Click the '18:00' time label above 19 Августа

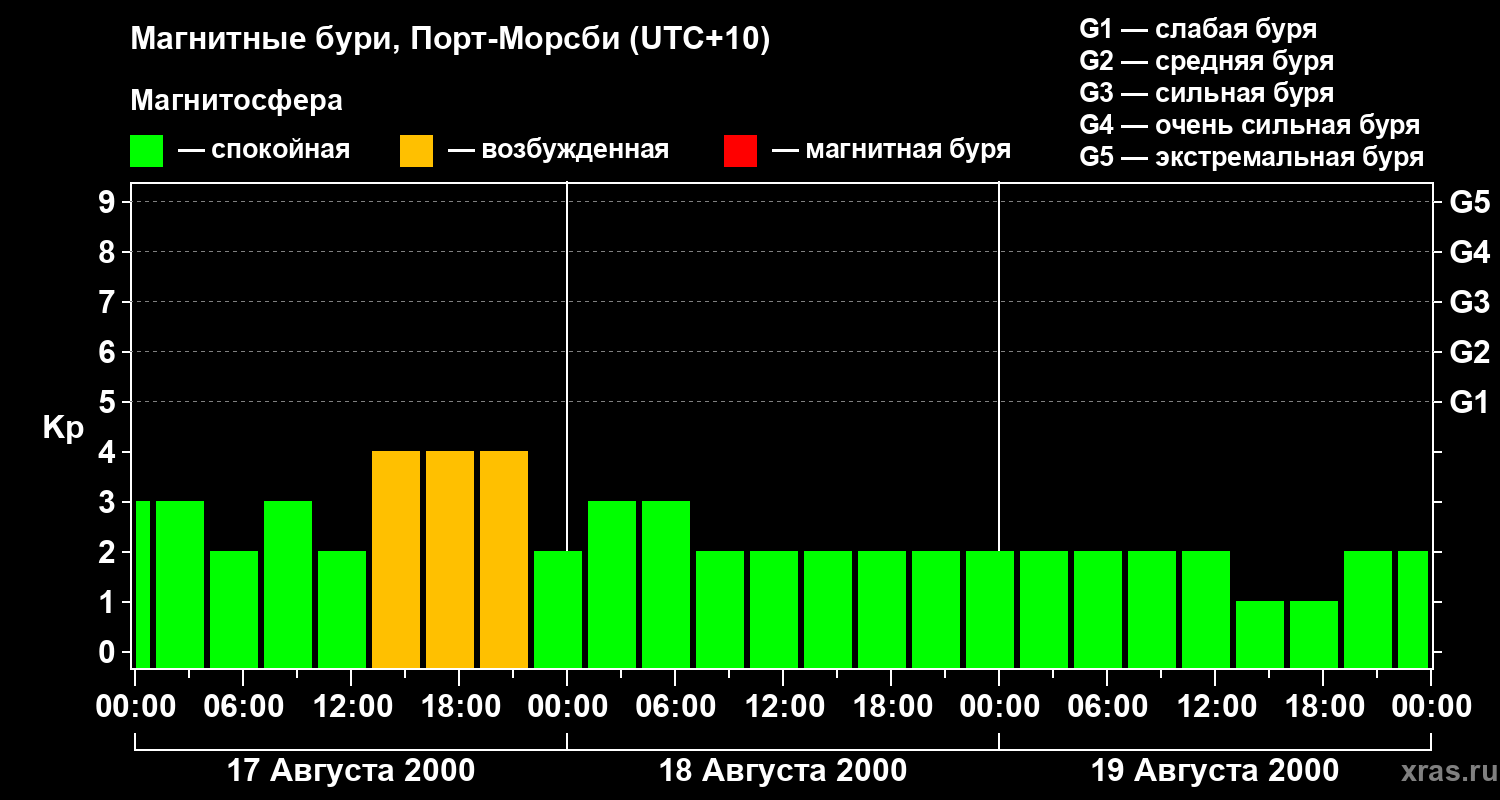click(1323, 707)
